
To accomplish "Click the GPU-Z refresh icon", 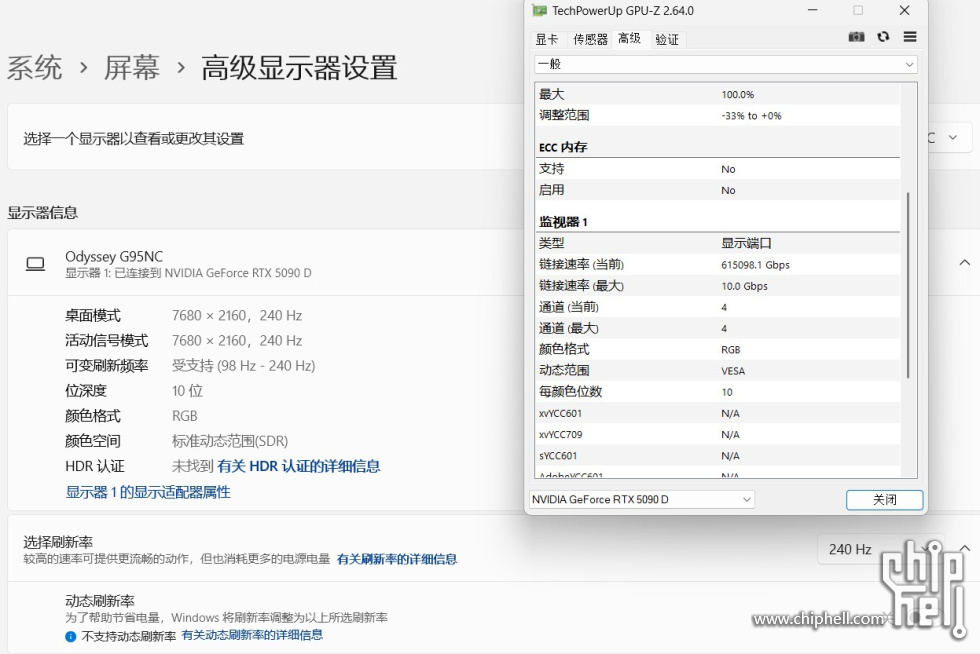I will point(883,37).
